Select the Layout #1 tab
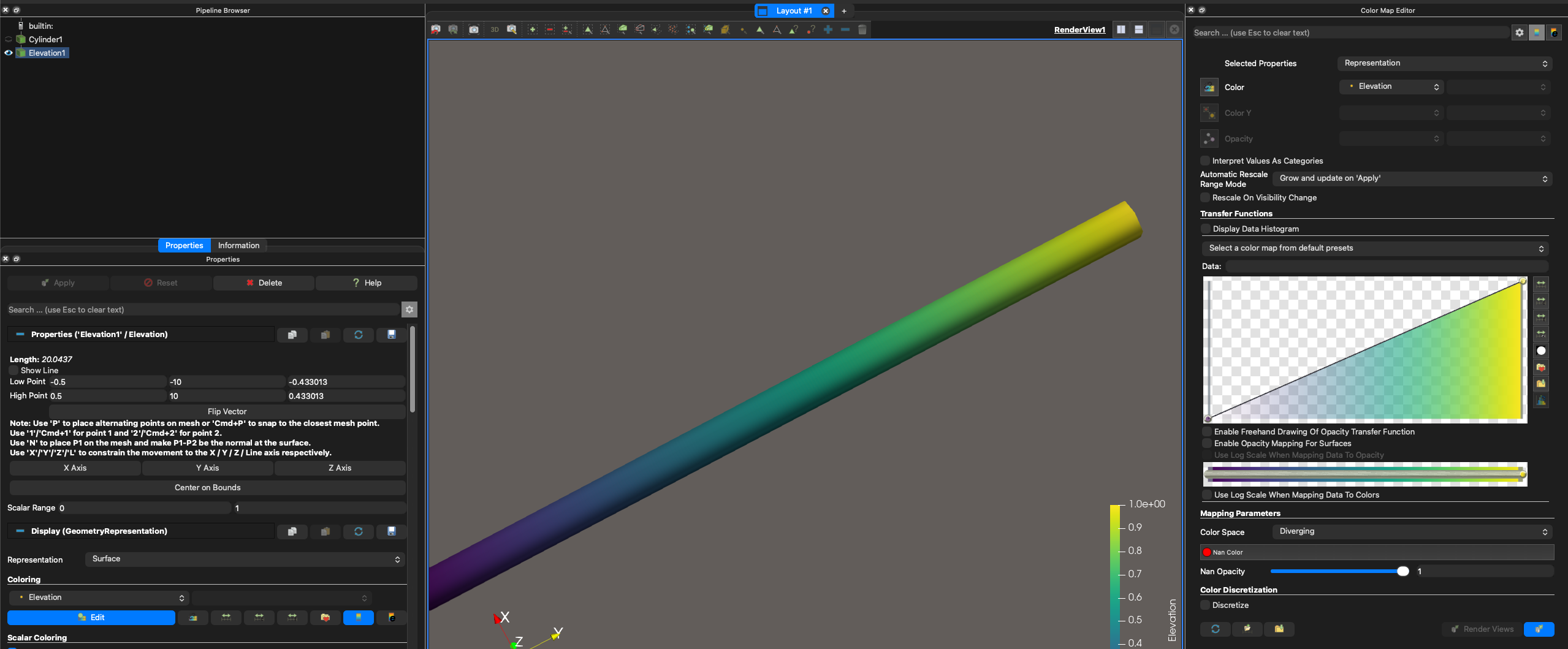Screen dimensions: 1568x649 [x=793, y=10]
